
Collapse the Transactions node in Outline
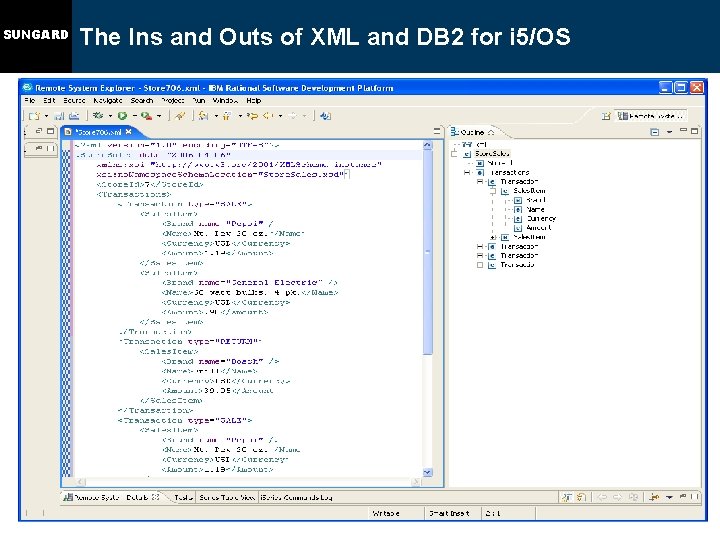click(467, 173)
